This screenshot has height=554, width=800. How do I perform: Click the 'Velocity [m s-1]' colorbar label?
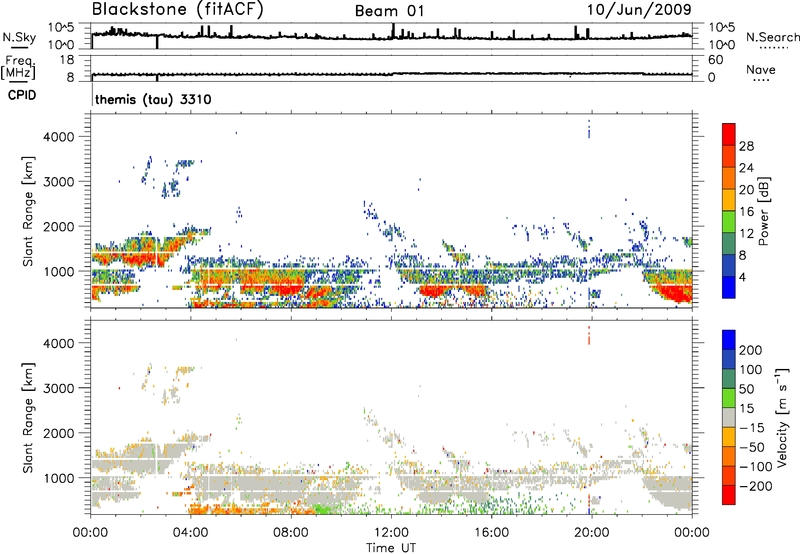click(782, 417)
